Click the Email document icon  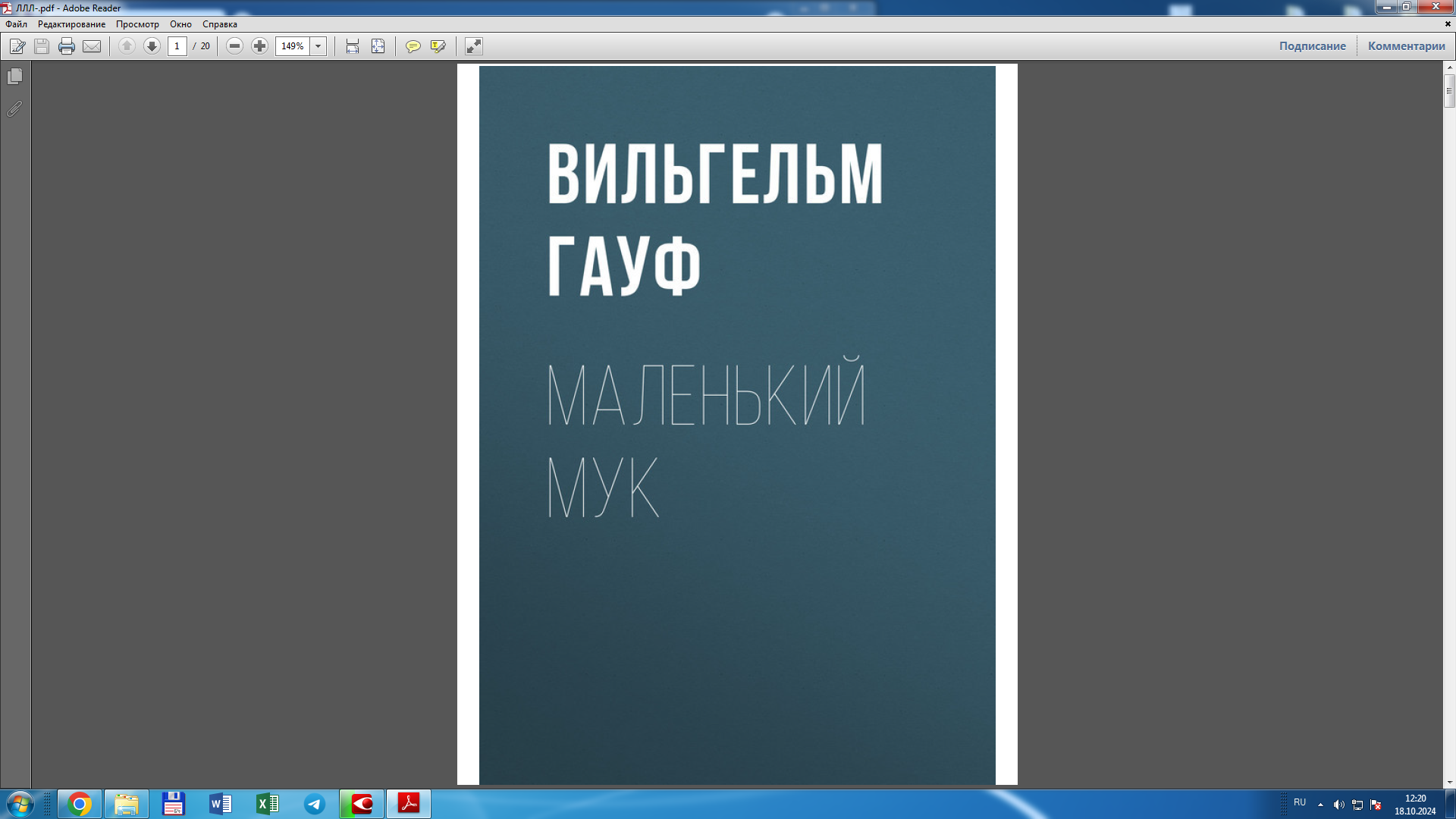point(91,46)
